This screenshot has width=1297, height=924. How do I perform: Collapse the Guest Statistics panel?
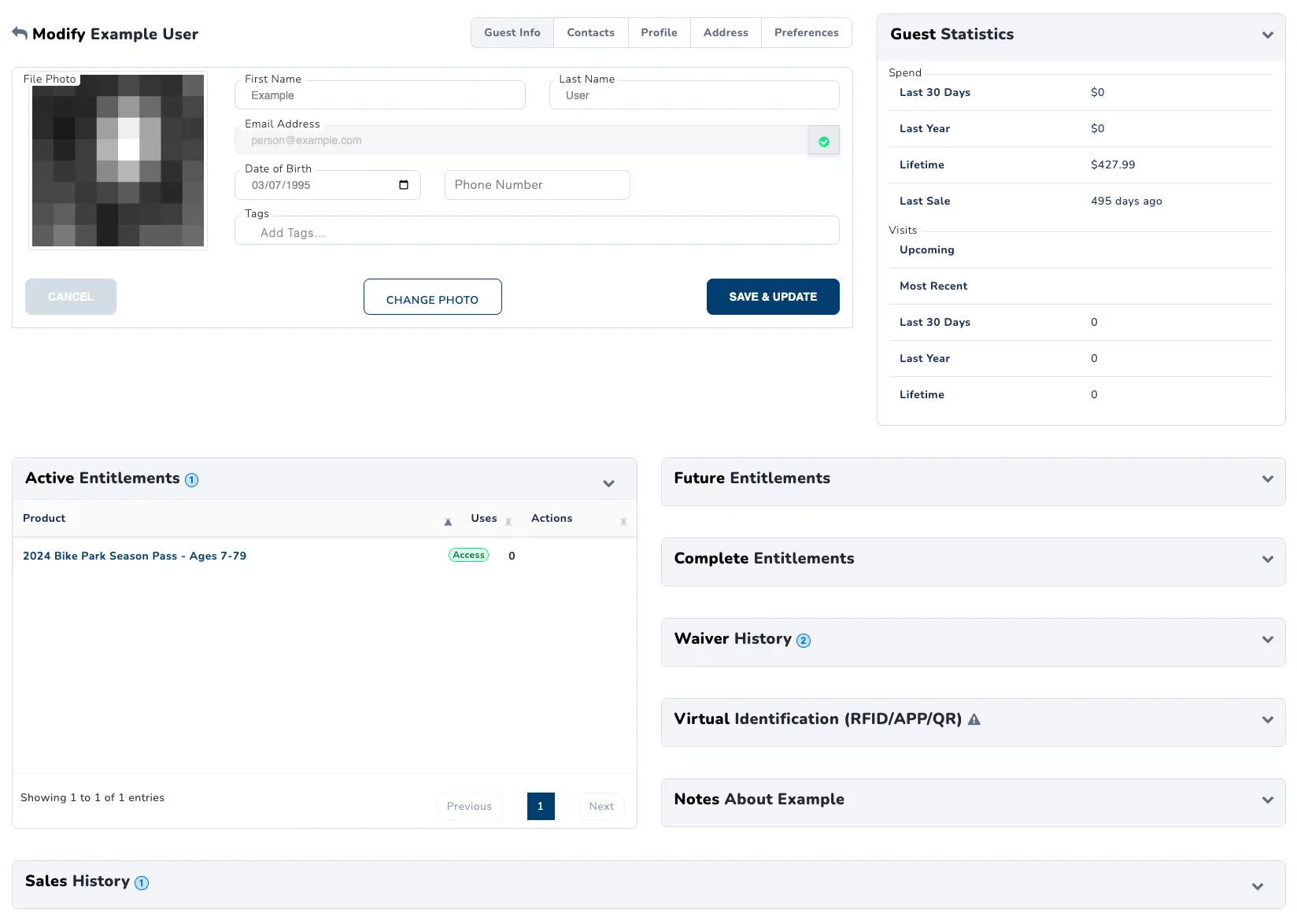coord(1268,35)
